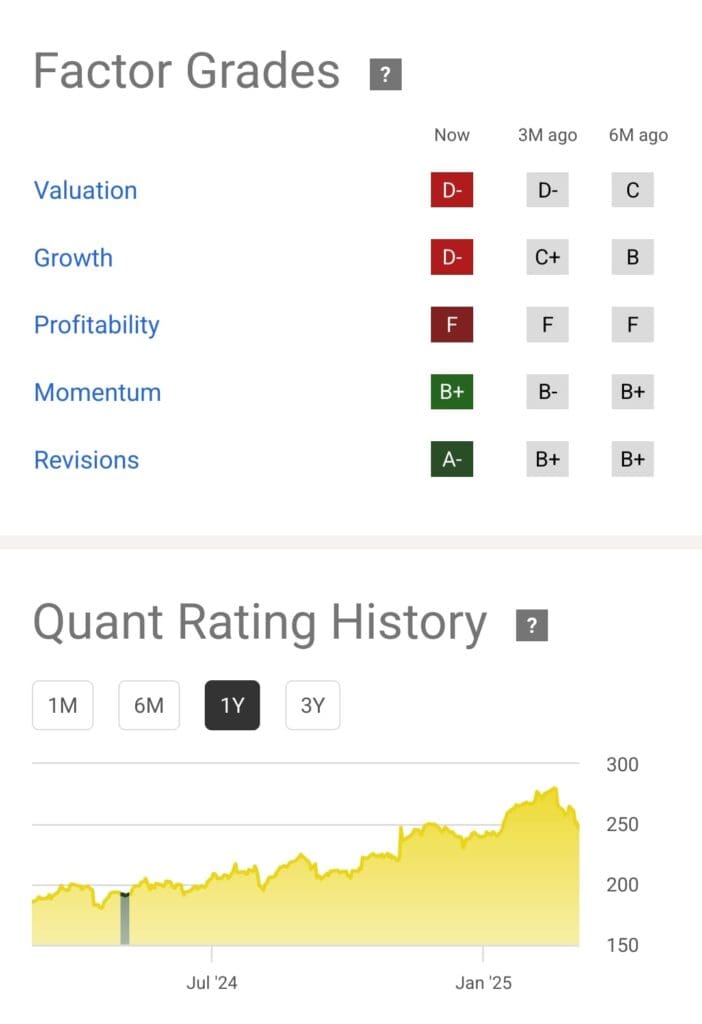Screen dimensions: 702x1024
Task: Open the Factor Grades help icon
Action: click(384, 72)
